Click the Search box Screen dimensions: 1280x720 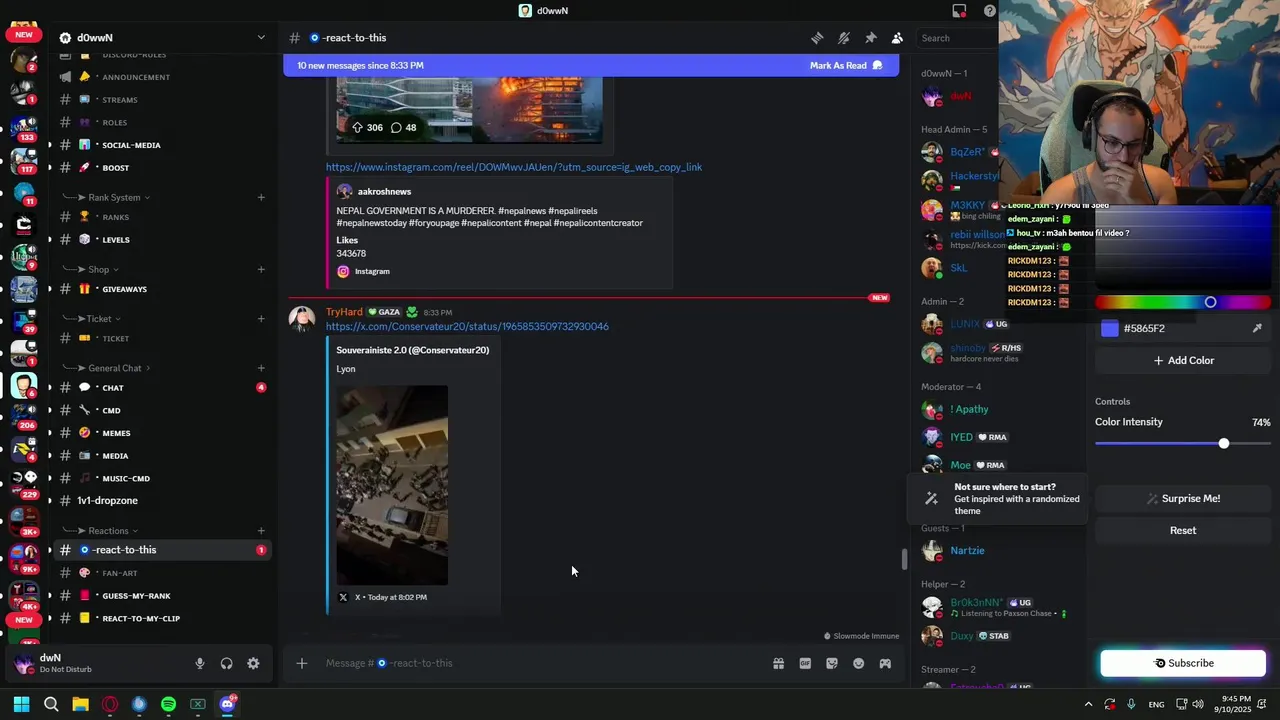click(x=956, y=38)
